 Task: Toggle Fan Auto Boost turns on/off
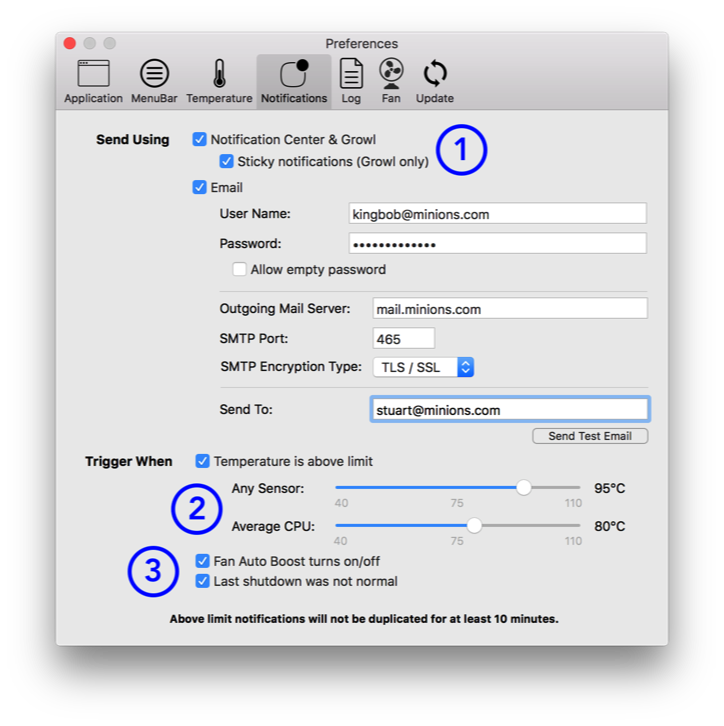203,561
